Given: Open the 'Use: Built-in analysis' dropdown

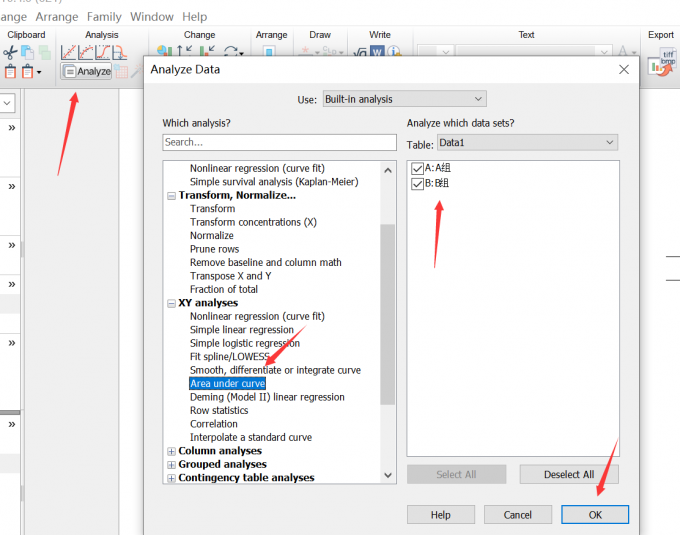Looking at the screenshot, I should point(404,99).
